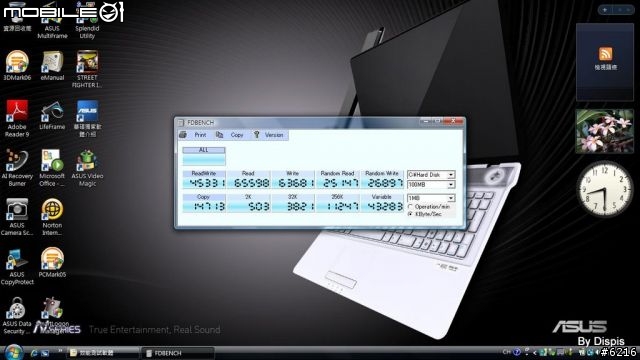Open Adobe Reader 9 shortcut
640x360 pixels.
17,118
